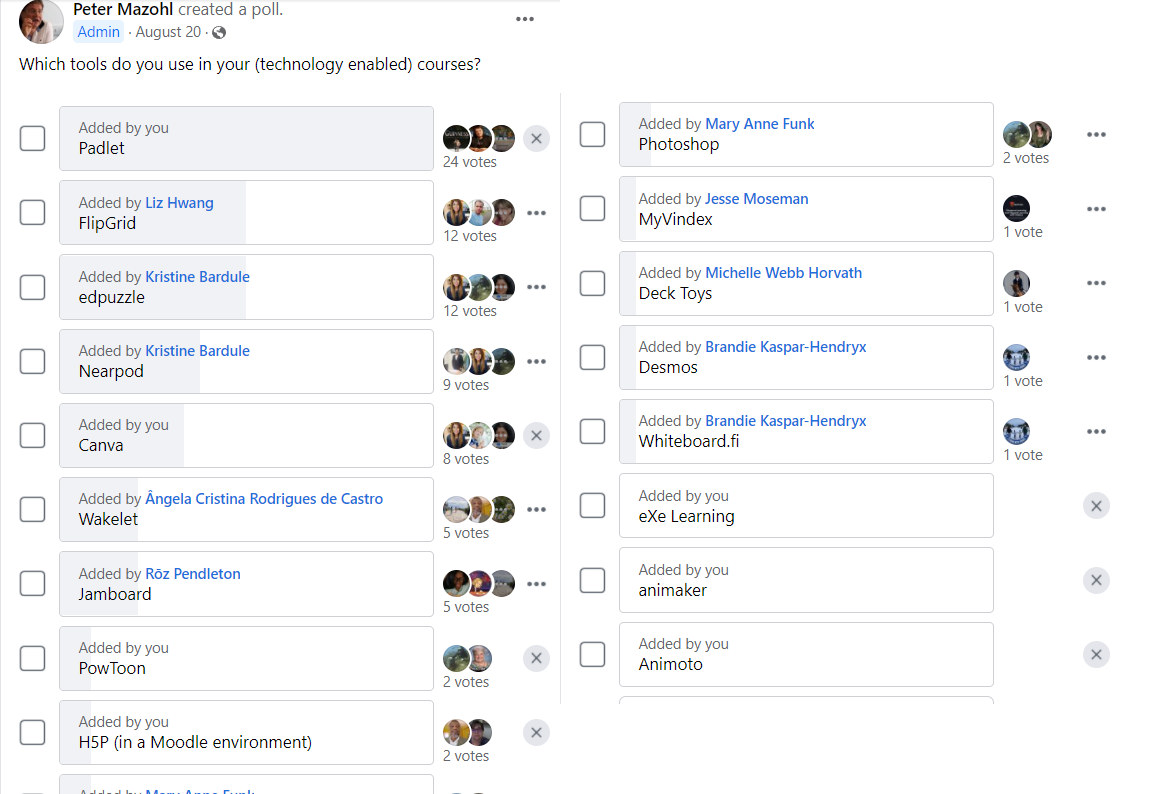The width and height of the screenshot is (1151, 794).
Task: Check the Padlet checkbox
Action: [32, 139]
